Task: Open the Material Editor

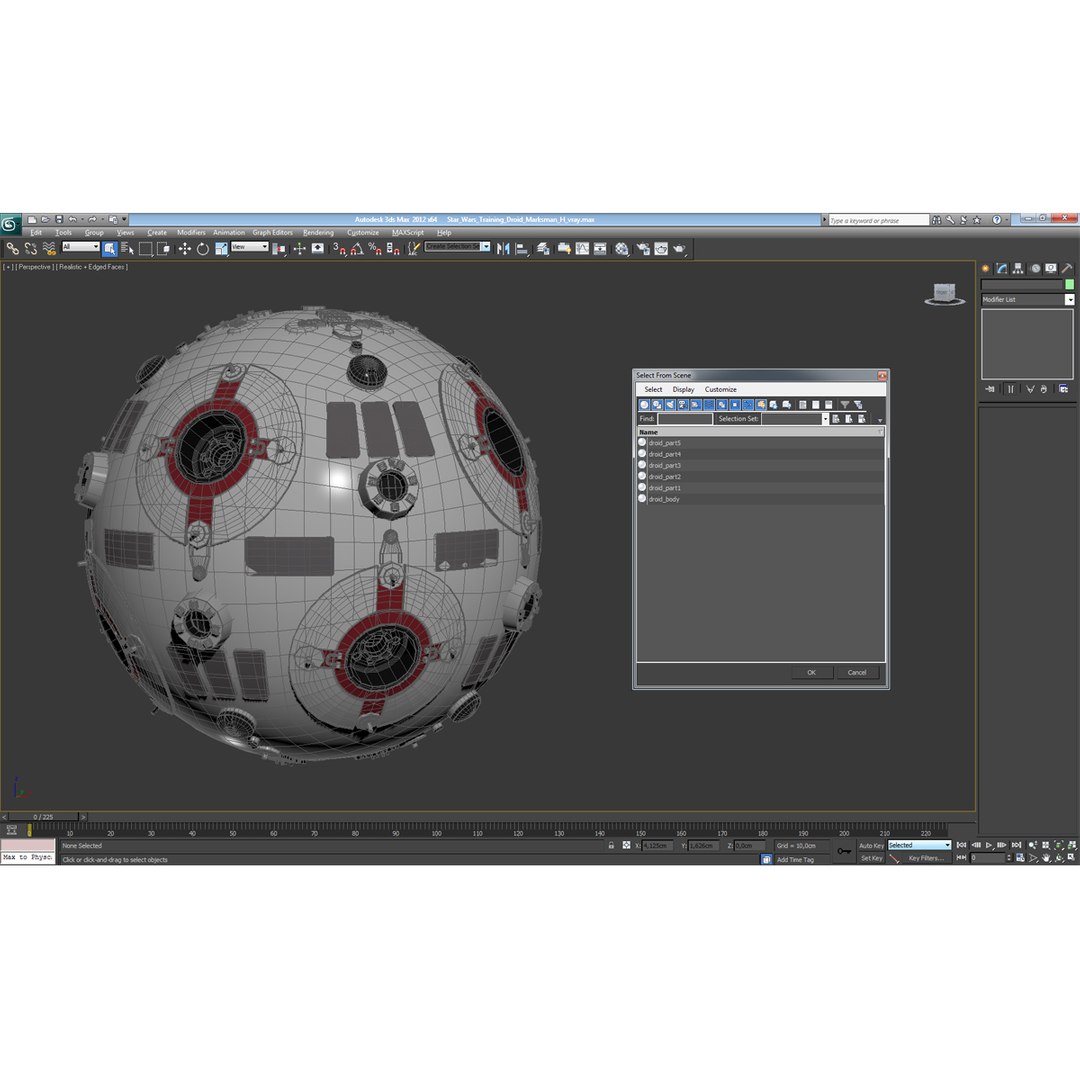Action: point(622,249)
